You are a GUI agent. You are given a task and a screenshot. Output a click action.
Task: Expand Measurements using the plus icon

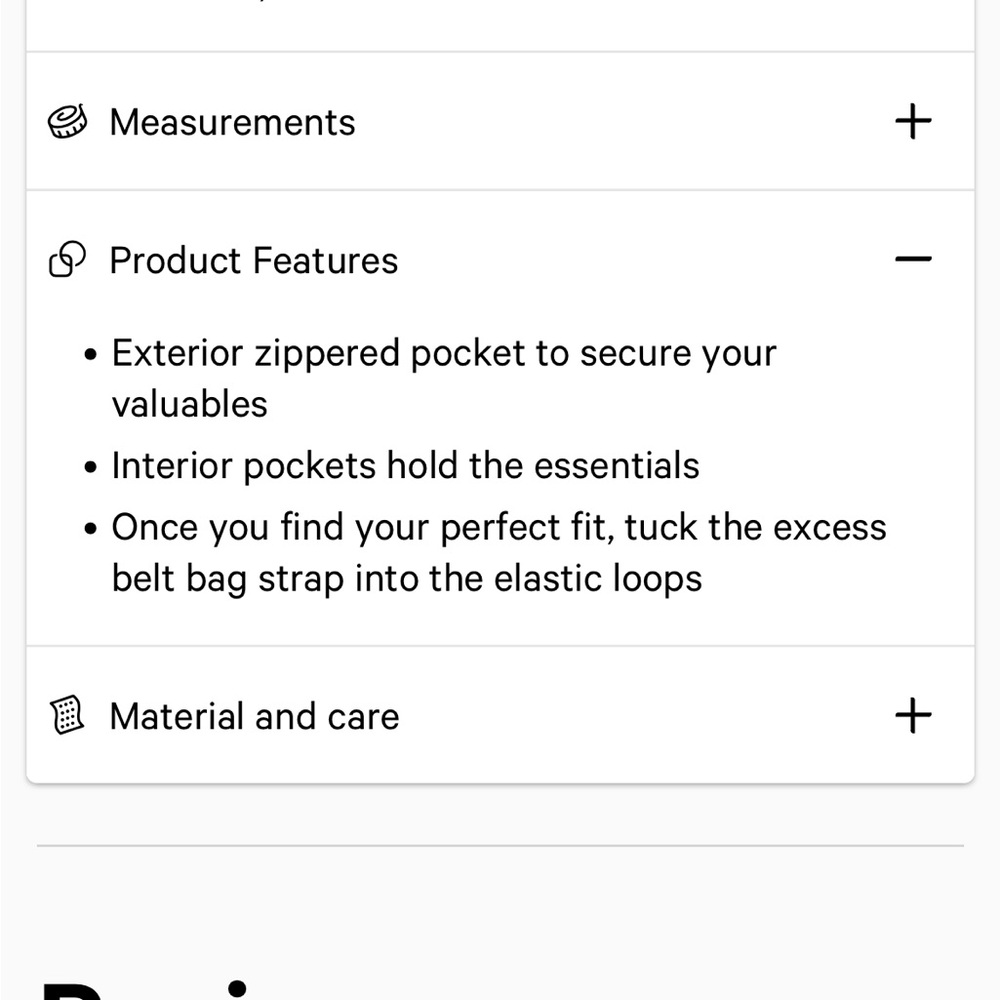point(912,122)
